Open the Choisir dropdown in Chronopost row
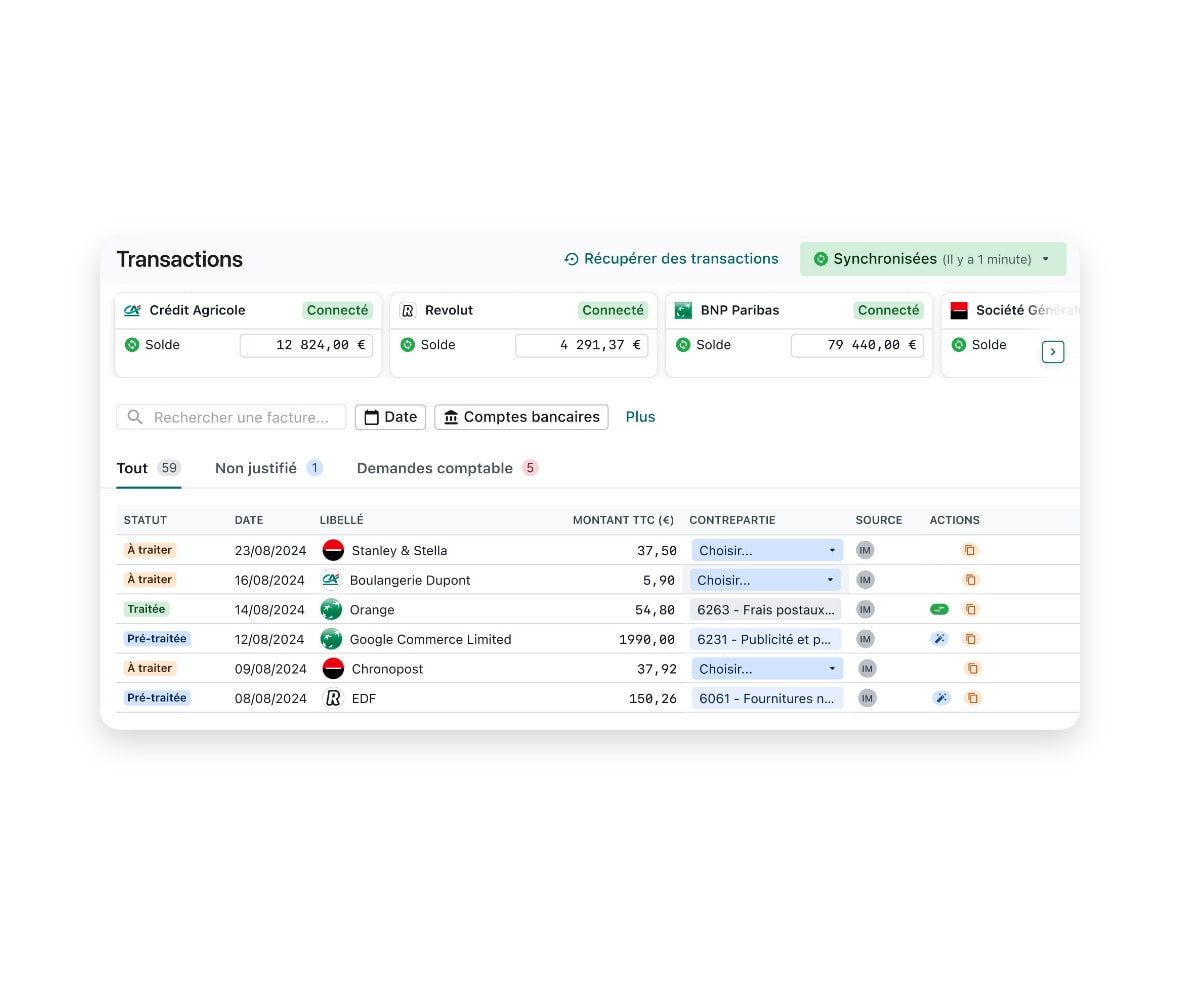 tap(766, 669)
